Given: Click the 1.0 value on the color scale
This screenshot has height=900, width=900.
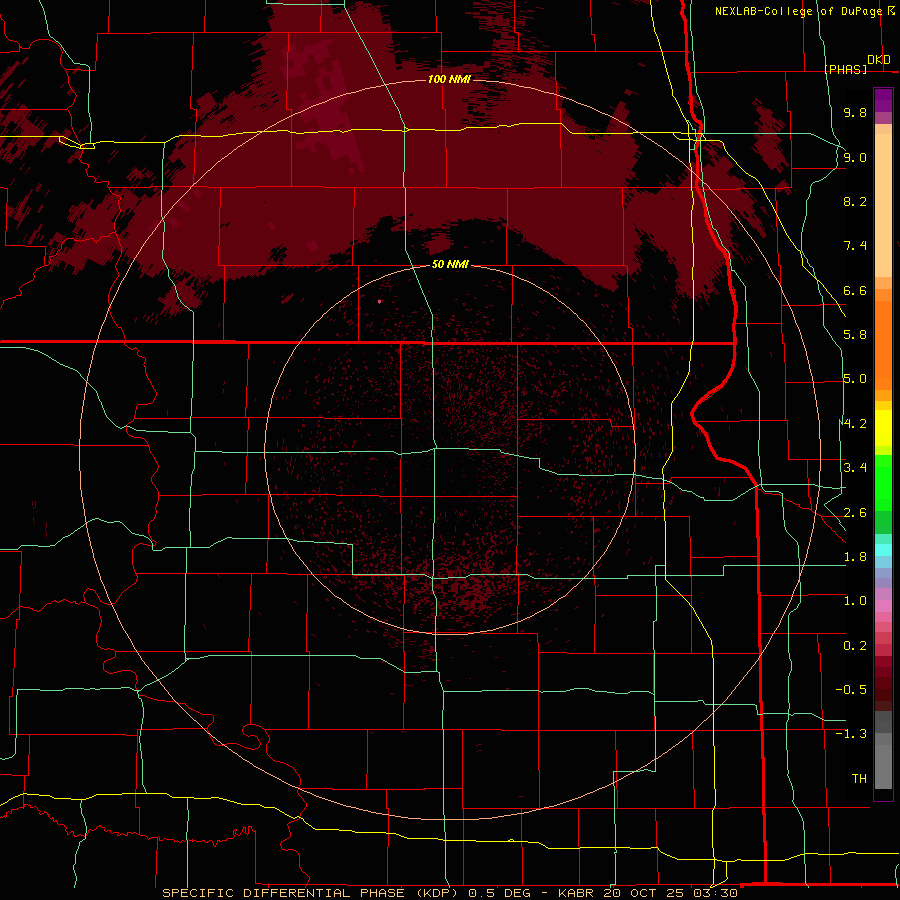Looking at the screenshot, I should [x=855, y=601].
